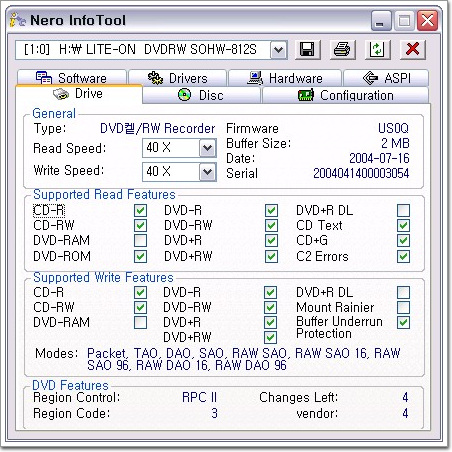Toggle CD Text read checkbox
The image size is (452, 452).
coord(403,225)
